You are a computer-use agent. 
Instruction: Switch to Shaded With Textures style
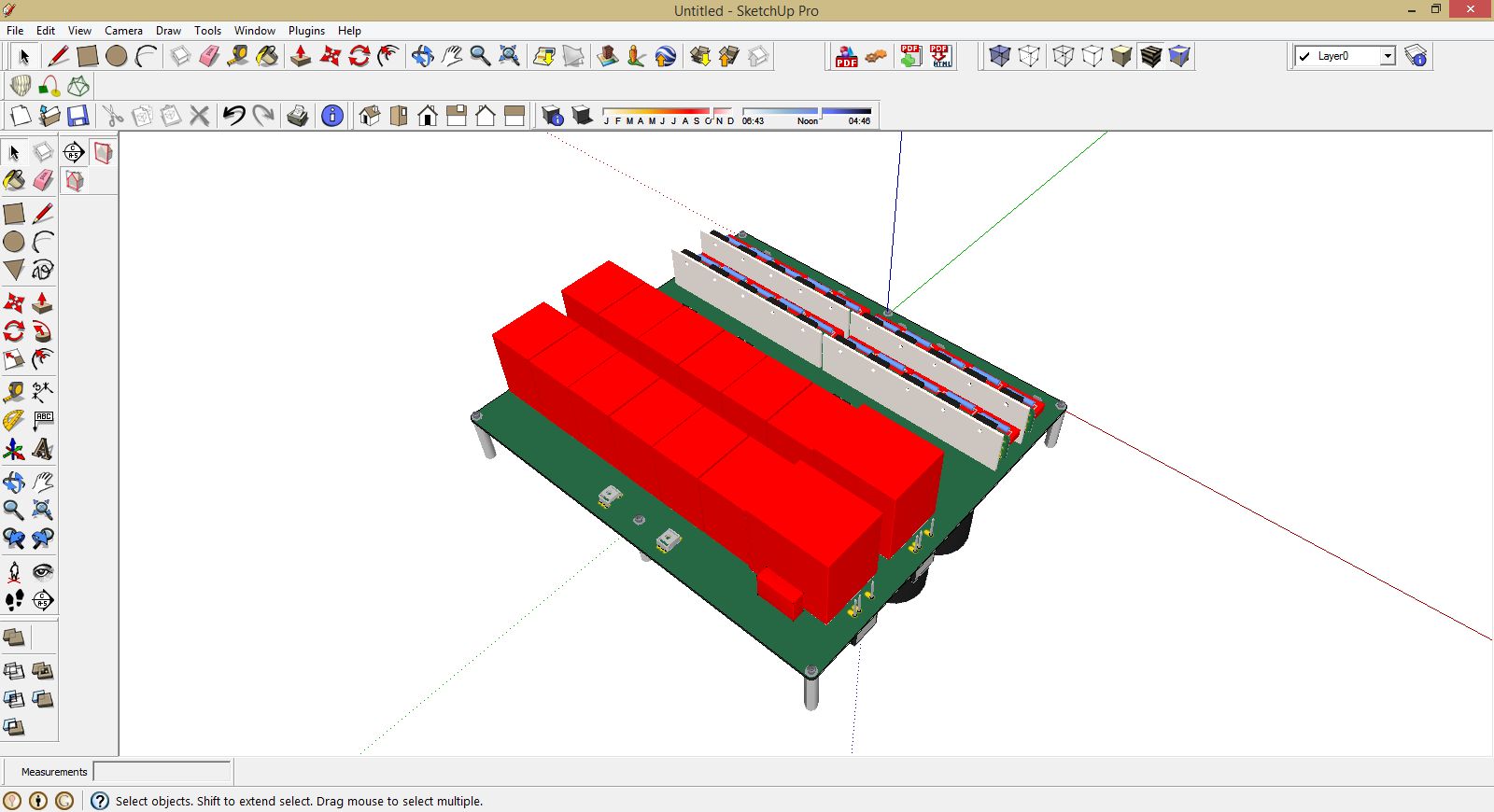[1150, 56]
